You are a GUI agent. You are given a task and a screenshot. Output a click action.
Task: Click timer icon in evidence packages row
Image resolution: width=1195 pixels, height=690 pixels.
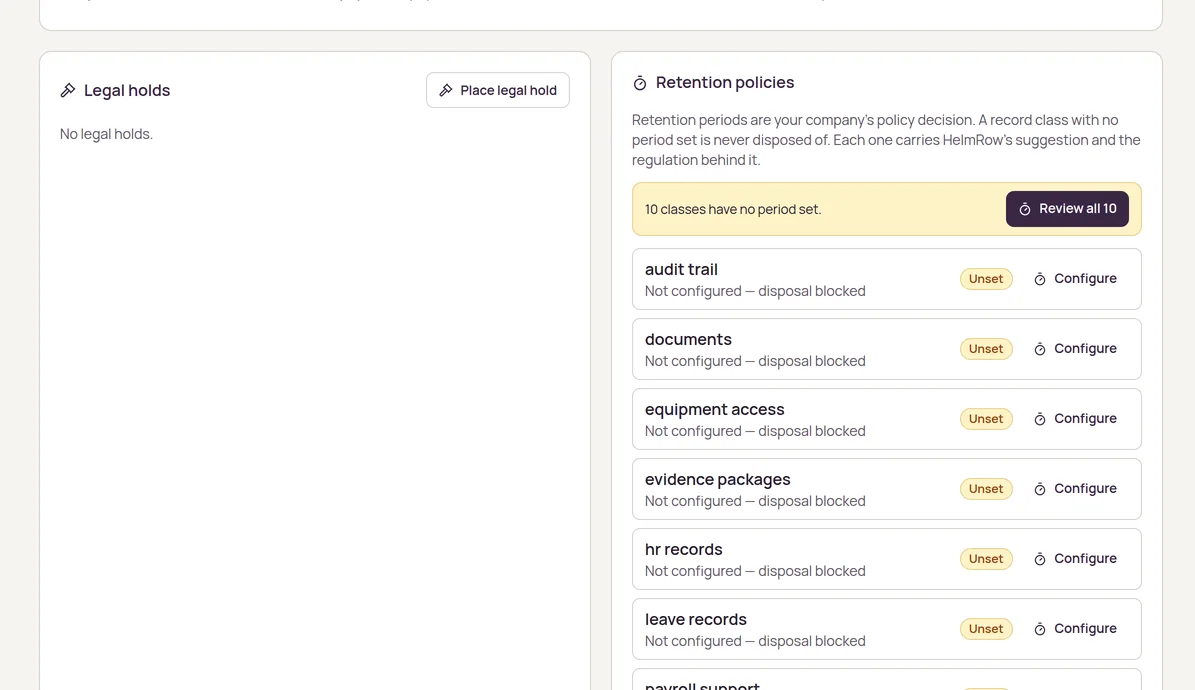[x=1040, y=489]
